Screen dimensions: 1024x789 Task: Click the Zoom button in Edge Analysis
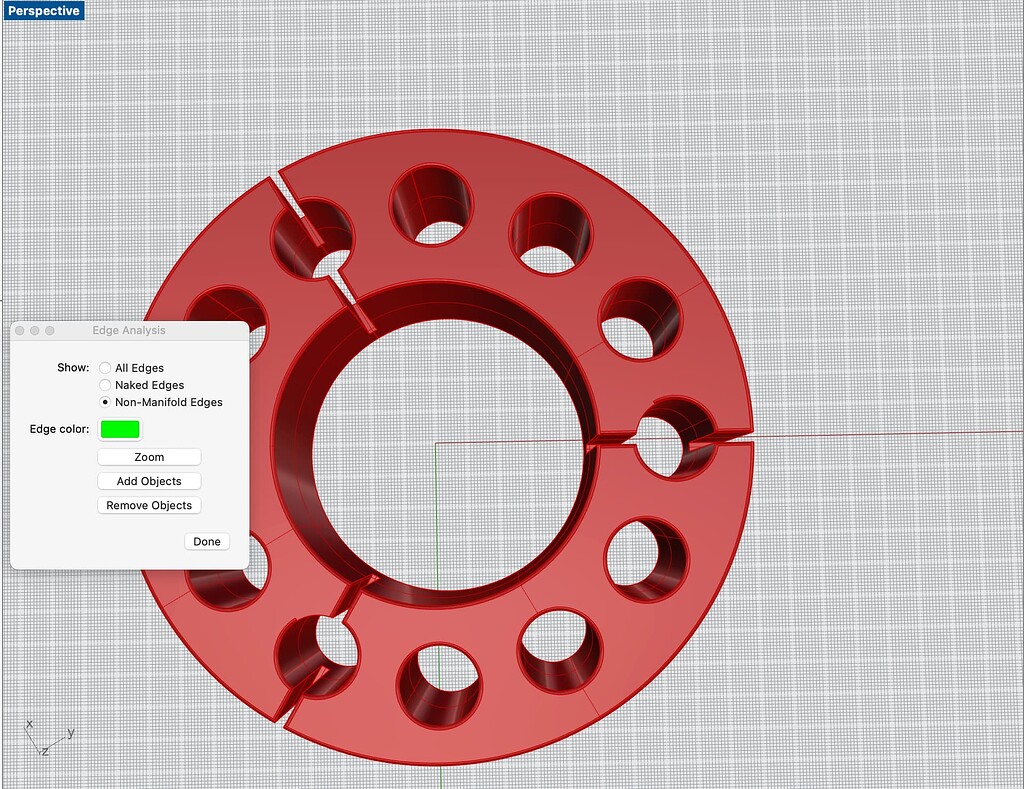tap(149, 457)
